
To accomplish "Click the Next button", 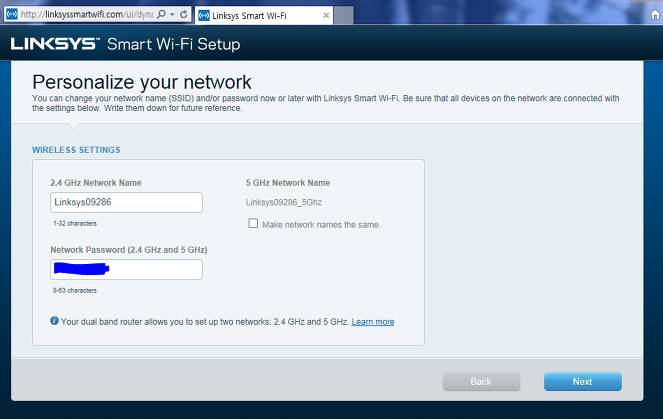I will pos(583,381).
